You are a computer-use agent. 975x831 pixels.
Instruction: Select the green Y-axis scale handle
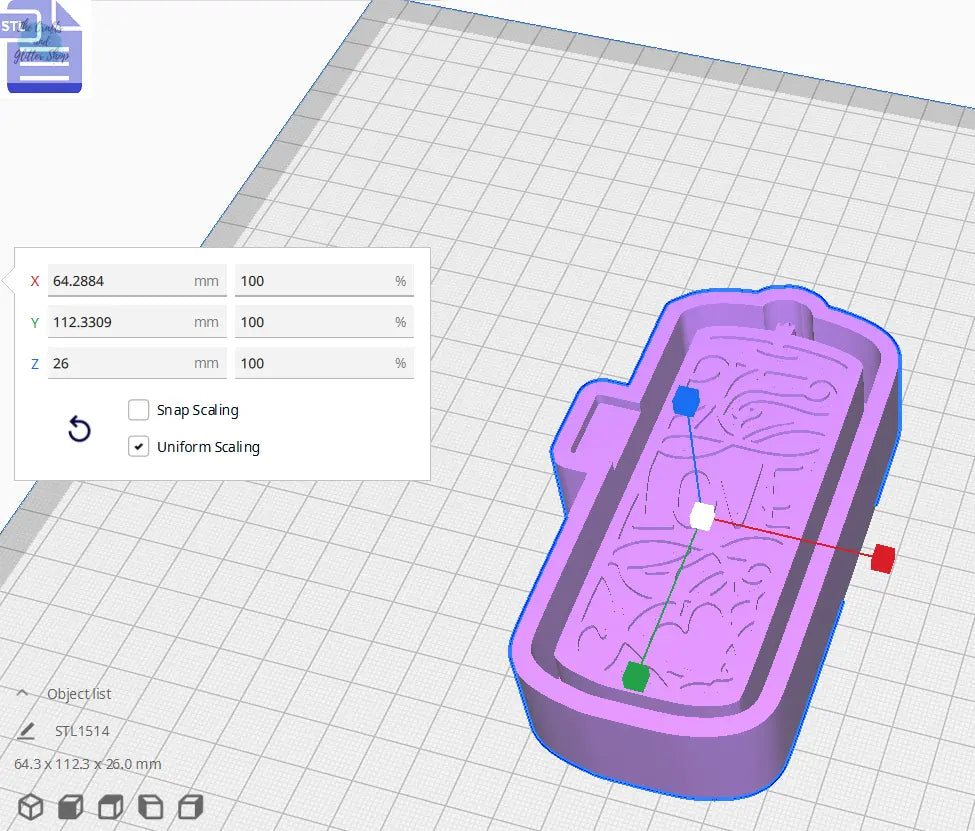[x=637, y=676]
